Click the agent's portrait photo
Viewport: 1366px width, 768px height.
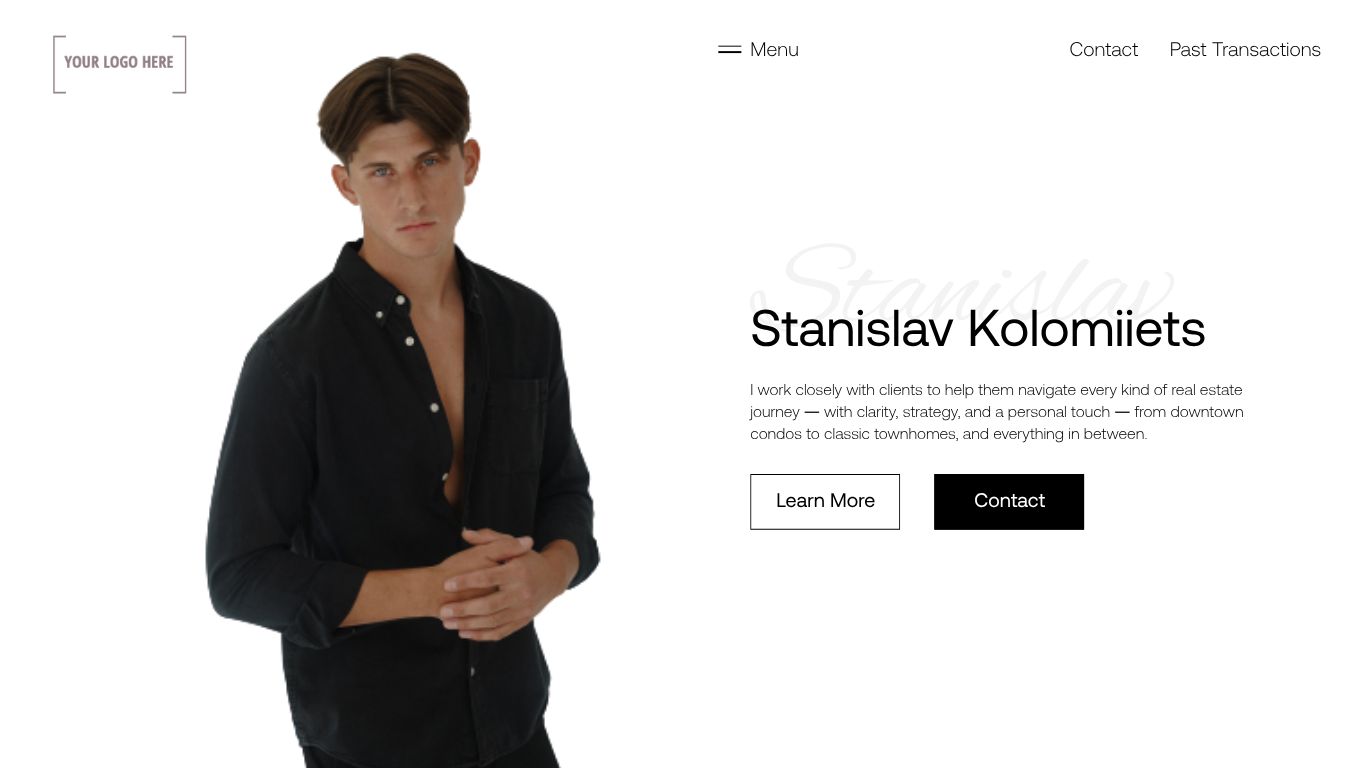[x=403, y=410]
